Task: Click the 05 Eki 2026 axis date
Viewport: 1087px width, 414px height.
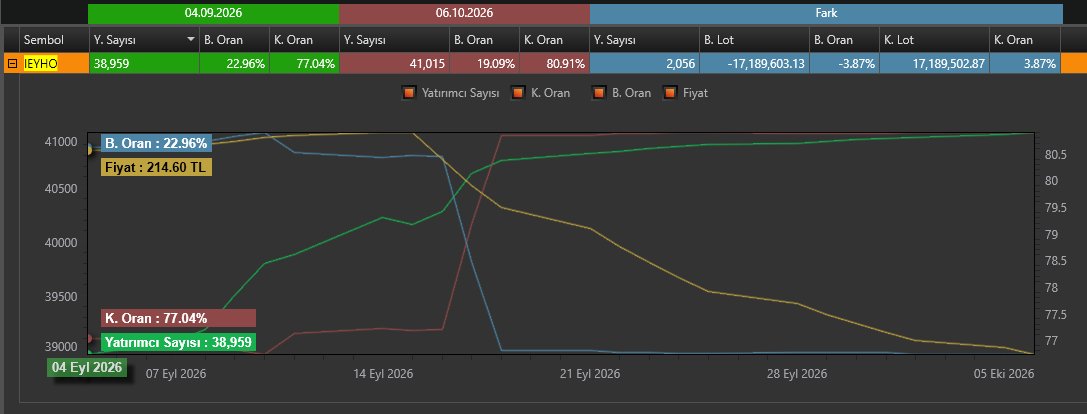Action: click(1004, 374)
